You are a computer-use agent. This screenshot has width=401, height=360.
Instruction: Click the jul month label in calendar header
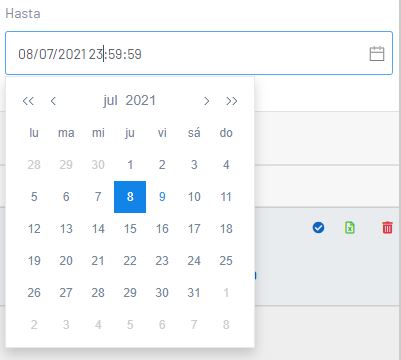110,101
